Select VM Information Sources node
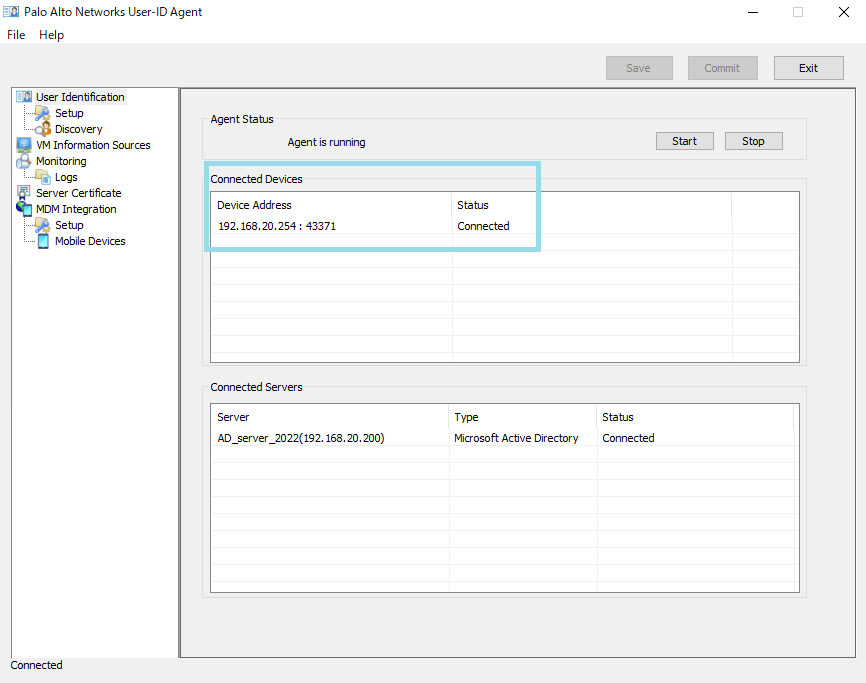Image resolution: width=866 pixels, height=683 pixels. pyautogui.click(x=93, y=145)
